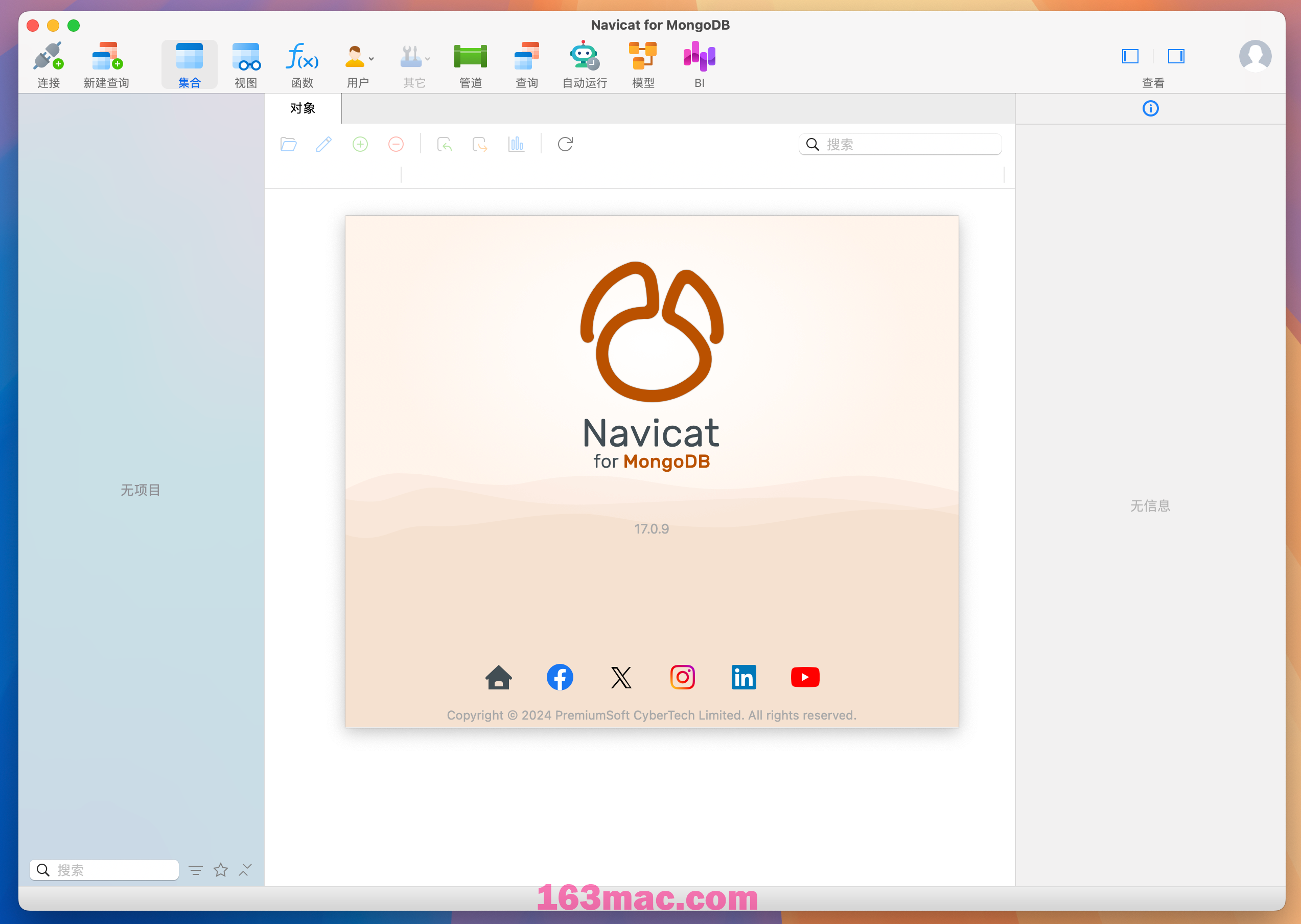The width and height of the screenshot is (1301, 924).
Task: Click the copyright PremiumSoft text
Action: tap(652, 715)
